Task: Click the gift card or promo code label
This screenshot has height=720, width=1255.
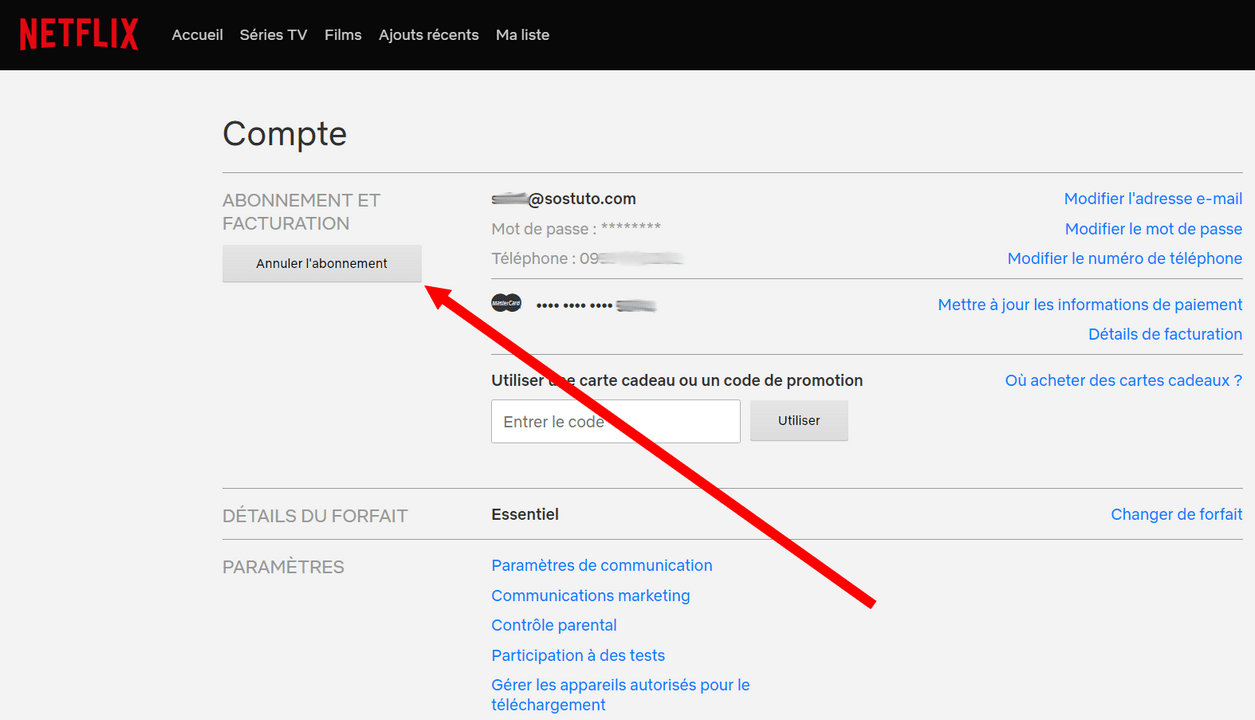Action: coord(677,381)
